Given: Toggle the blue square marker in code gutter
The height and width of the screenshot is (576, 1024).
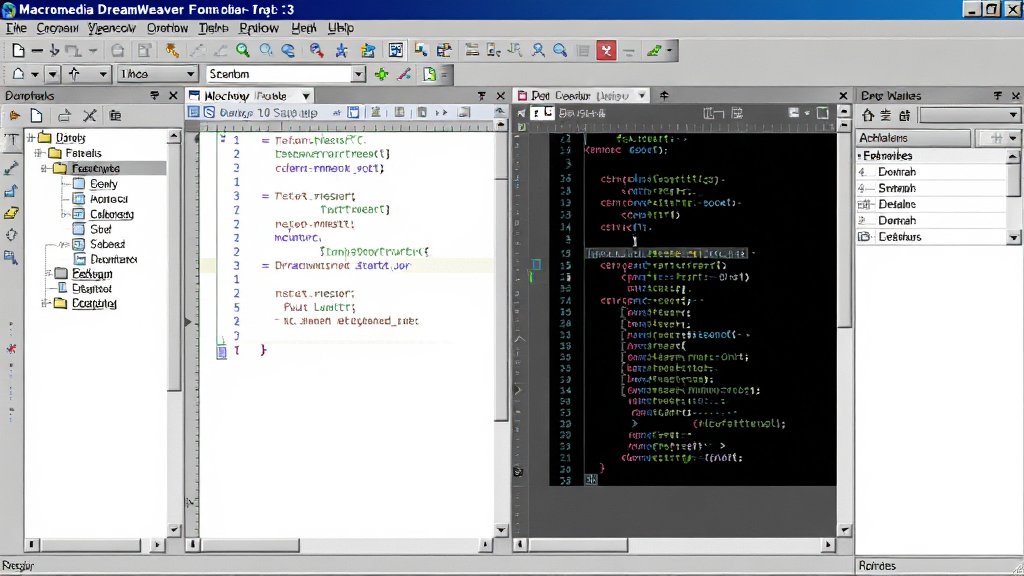Looking at the screenshot, I should [536, 264].
